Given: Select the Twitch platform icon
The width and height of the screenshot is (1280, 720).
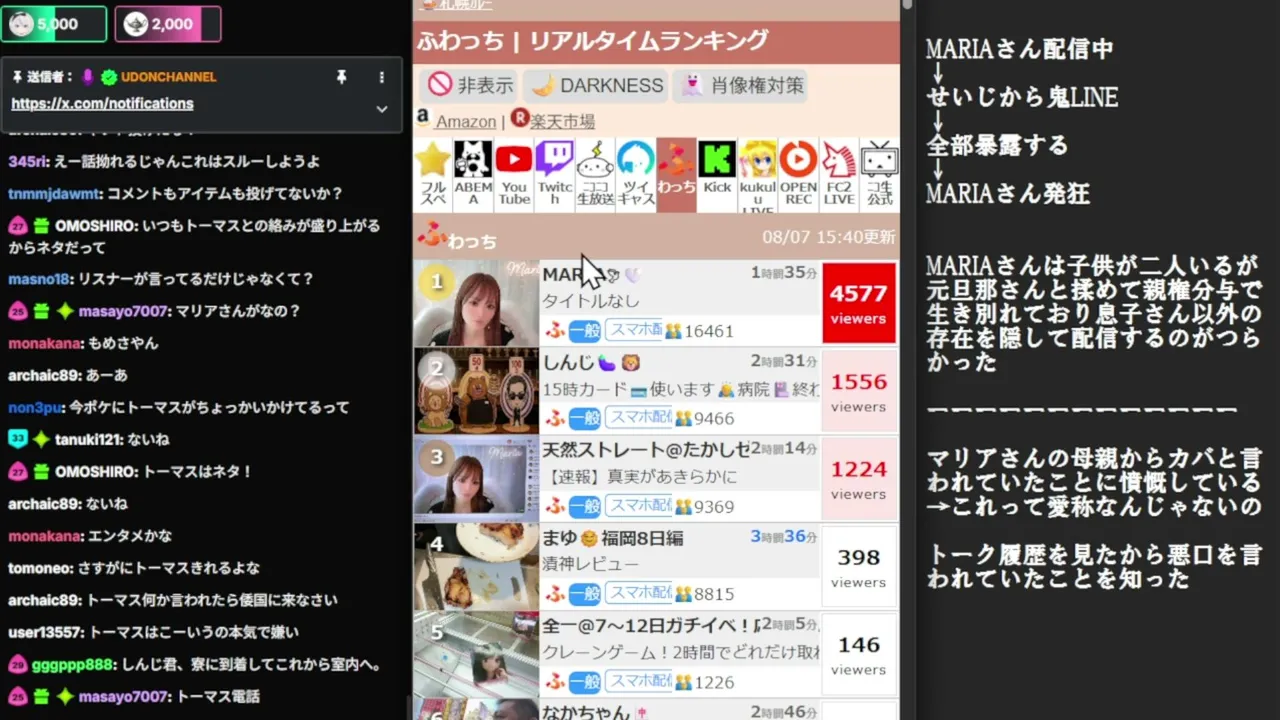Looking at the screenshot, I should point(555,175).
